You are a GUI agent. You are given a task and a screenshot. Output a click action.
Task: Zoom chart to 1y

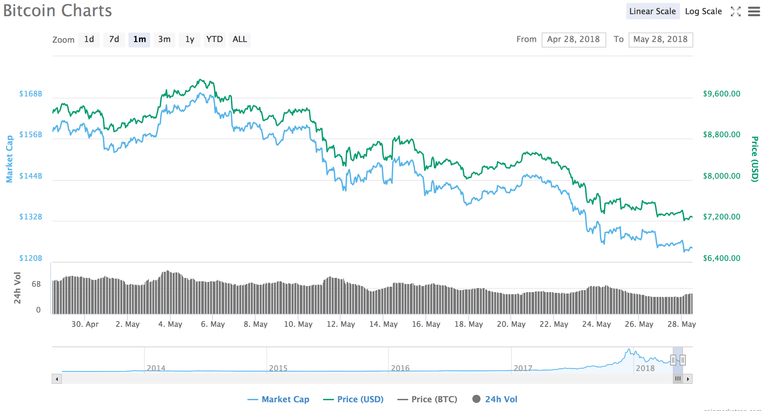pos(190,39)
